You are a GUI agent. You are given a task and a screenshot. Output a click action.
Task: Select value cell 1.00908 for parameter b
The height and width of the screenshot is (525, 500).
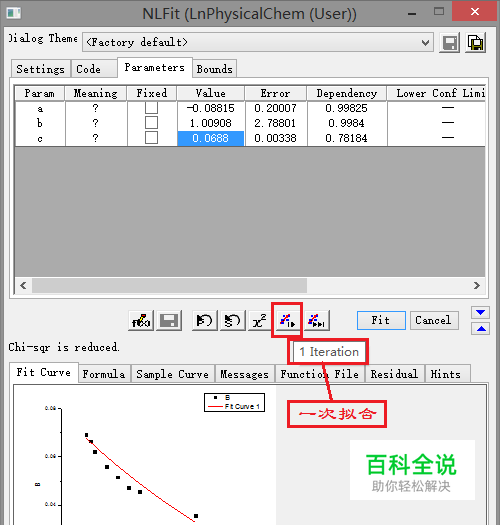(x=211, y=123)
